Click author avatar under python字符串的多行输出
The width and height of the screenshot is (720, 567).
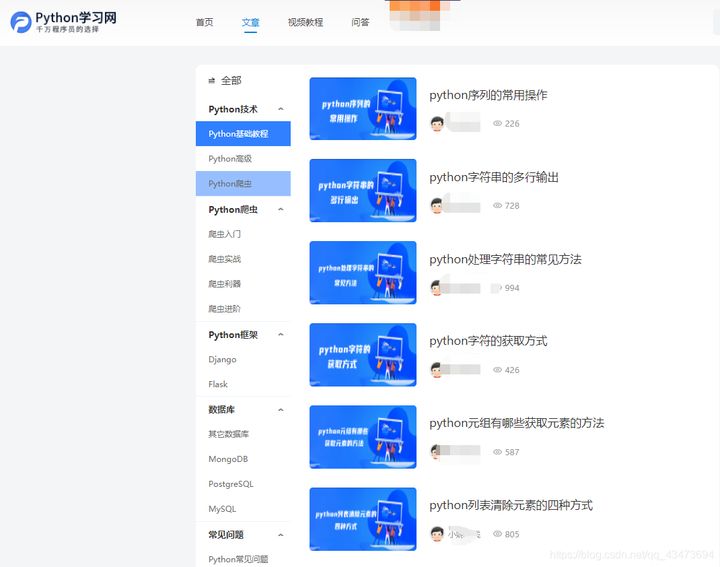(x=437, y=206)
